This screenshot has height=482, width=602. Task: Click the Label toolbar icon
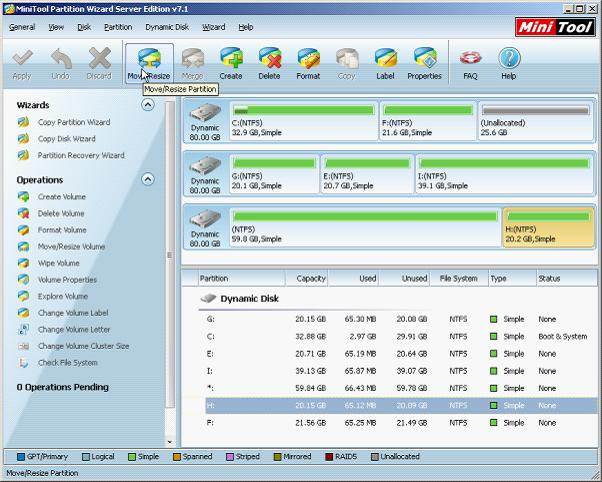(385, 58)
